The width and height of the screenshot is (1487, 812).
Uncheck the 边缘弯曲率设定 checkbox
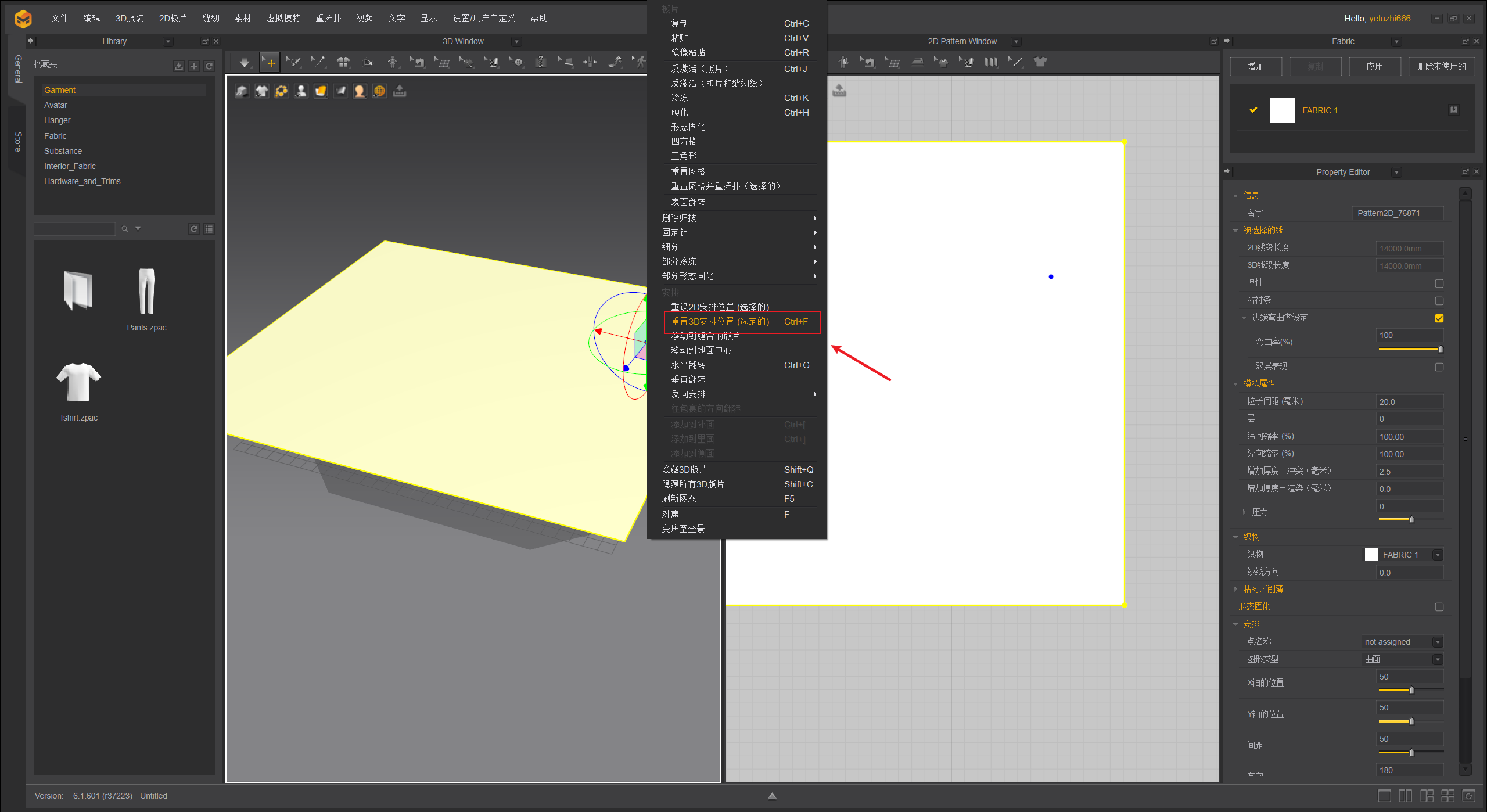(1439, 318)
